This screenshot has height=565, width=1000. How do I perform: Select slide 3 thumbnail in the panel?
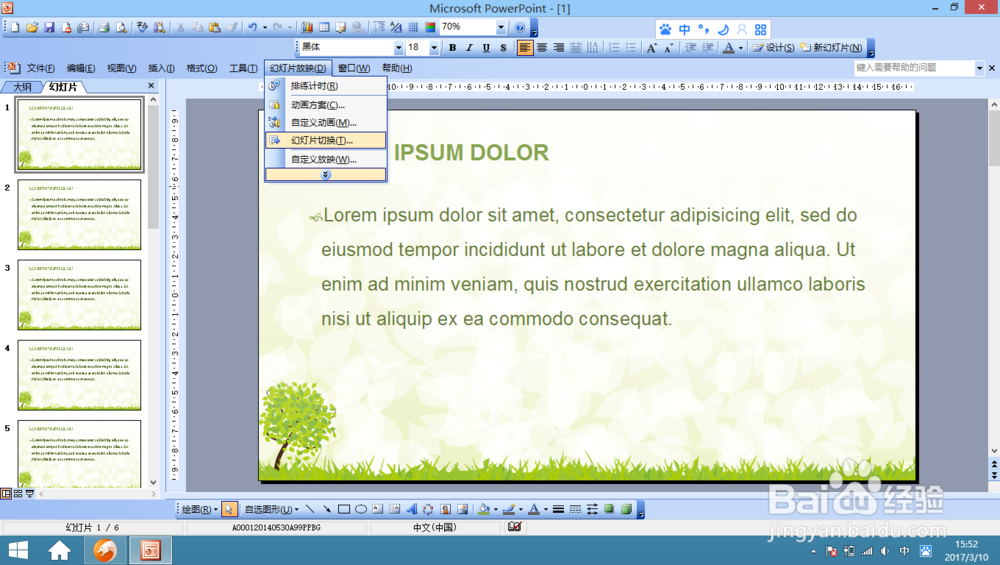79,295
